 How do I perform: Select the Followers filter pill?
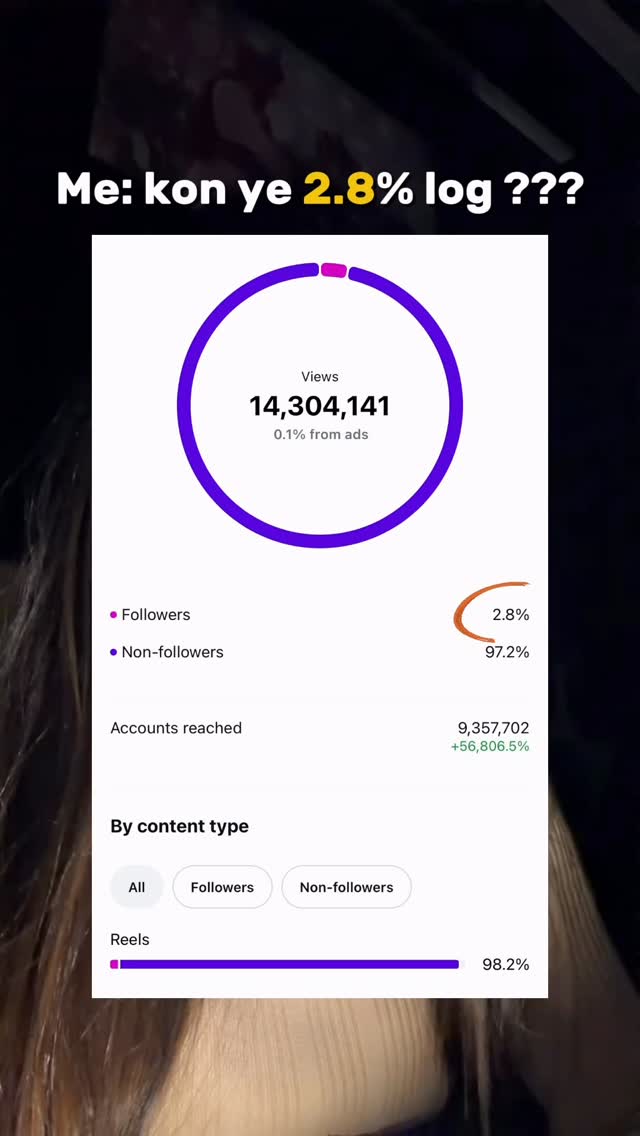coord(223,887)
